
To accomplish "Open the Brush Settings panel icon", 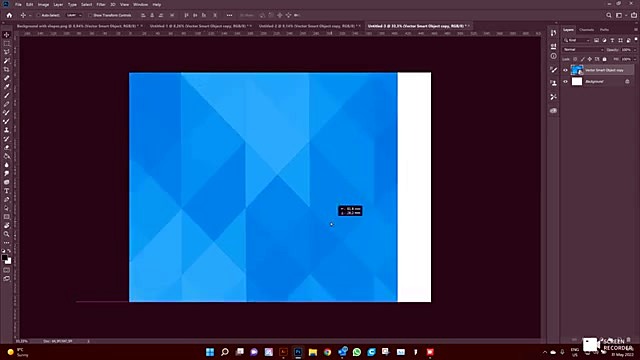I will pos(553,70).
